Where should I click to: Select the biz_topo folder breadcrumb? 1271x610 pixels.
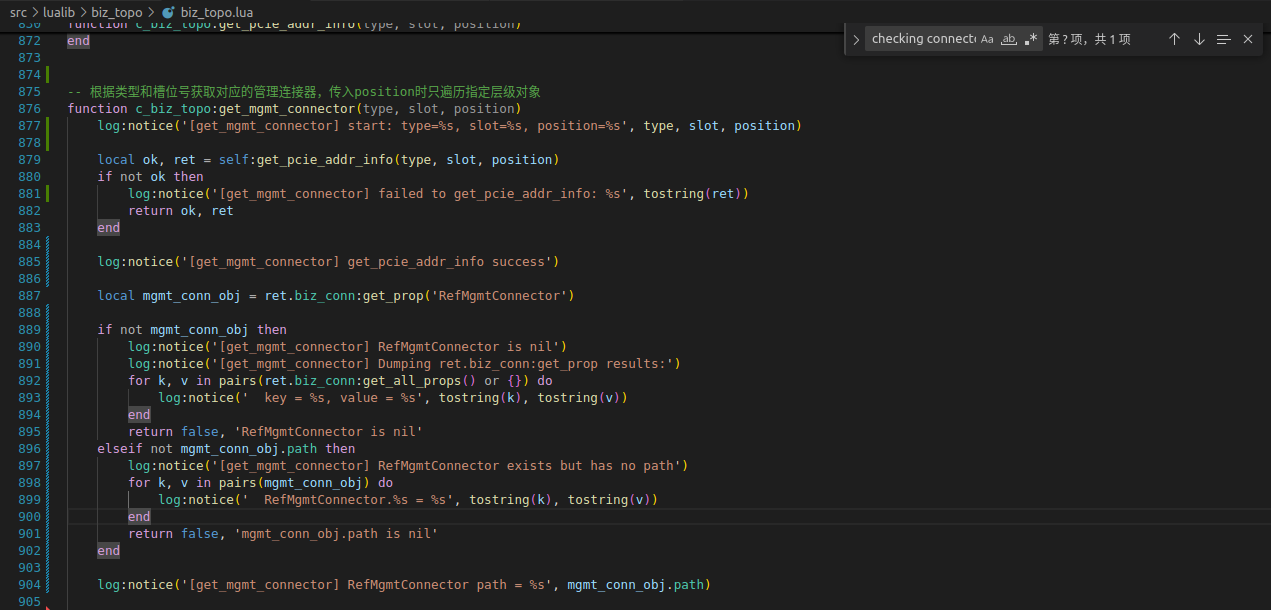(116, 12)
